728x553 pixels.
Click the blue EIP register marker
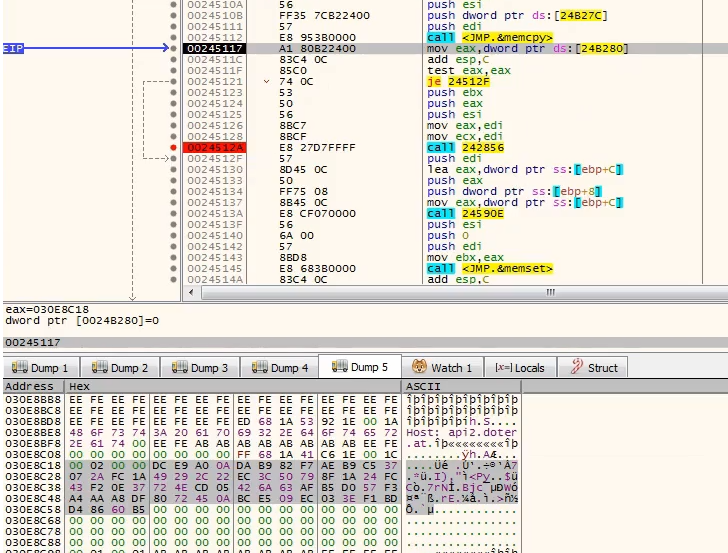pos(14,47)
